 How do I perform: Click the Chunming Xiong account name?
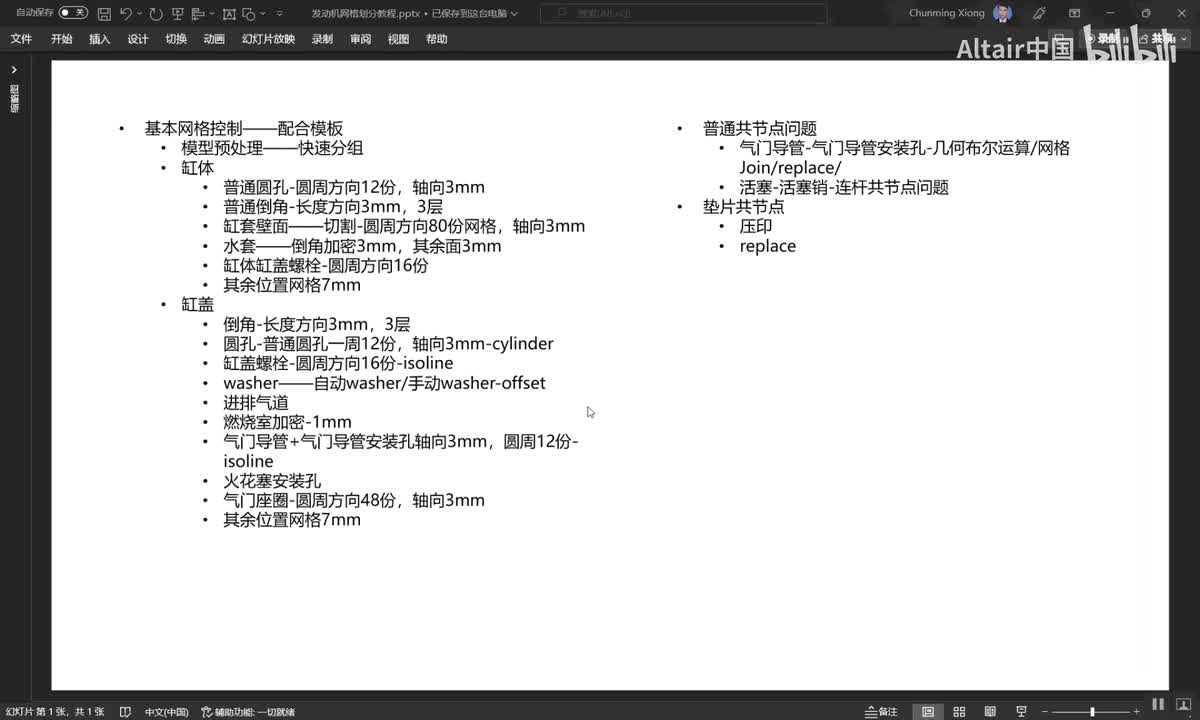click(x=947, y=13)
